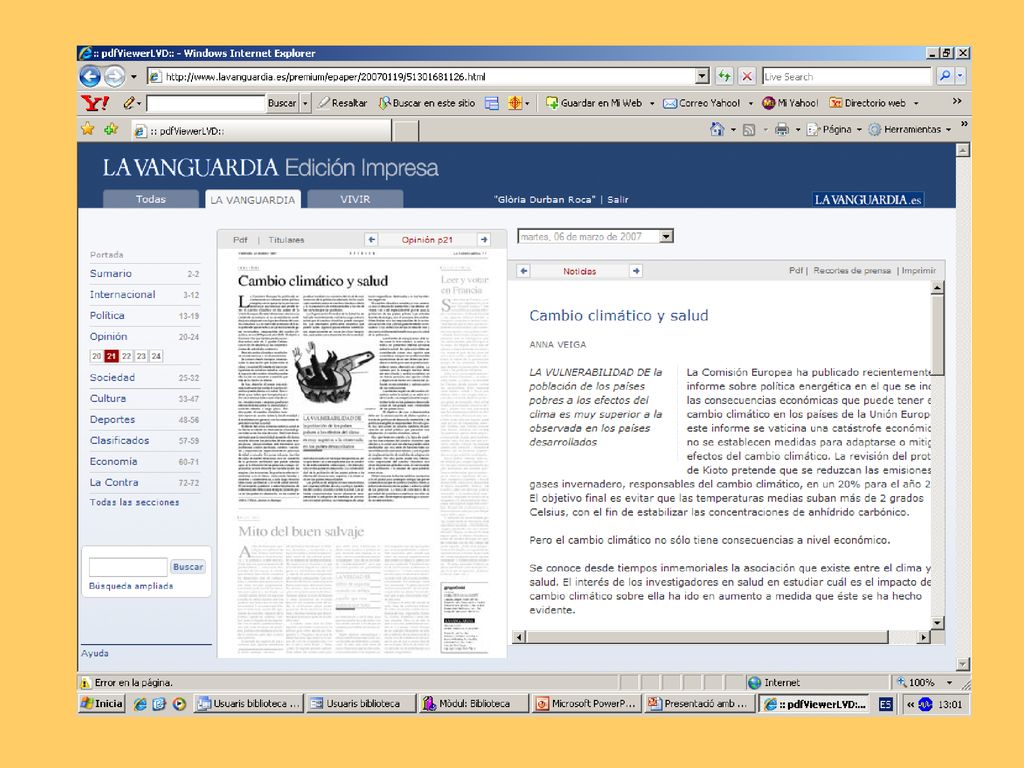Click the article vertical scrollbar down arrow

[x=937, y=623]
